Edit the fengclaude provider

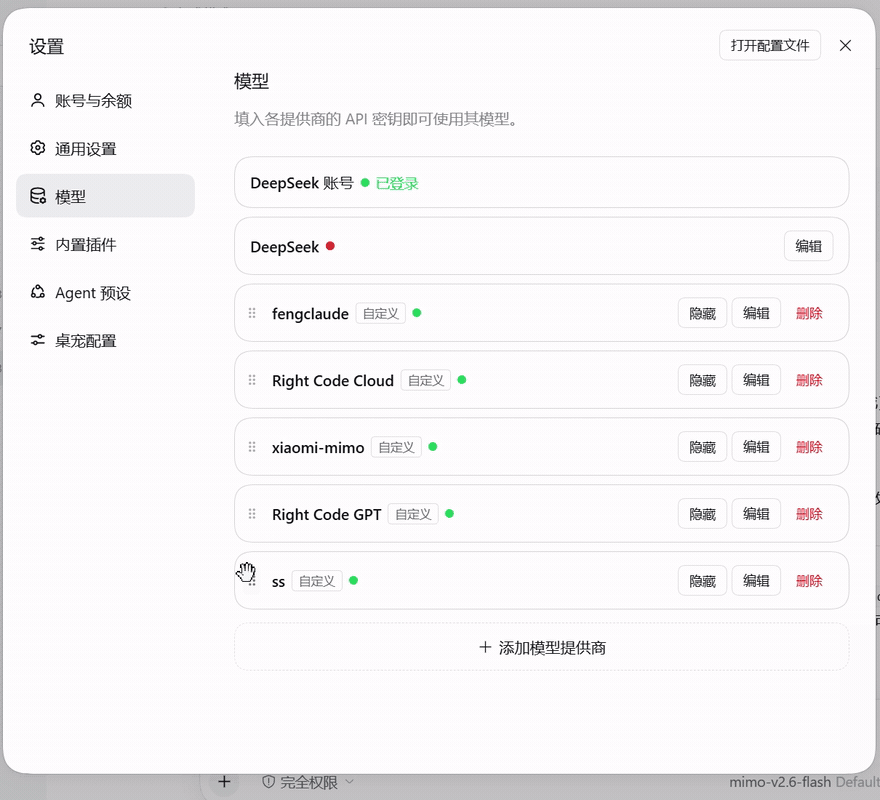click(756, 313)
